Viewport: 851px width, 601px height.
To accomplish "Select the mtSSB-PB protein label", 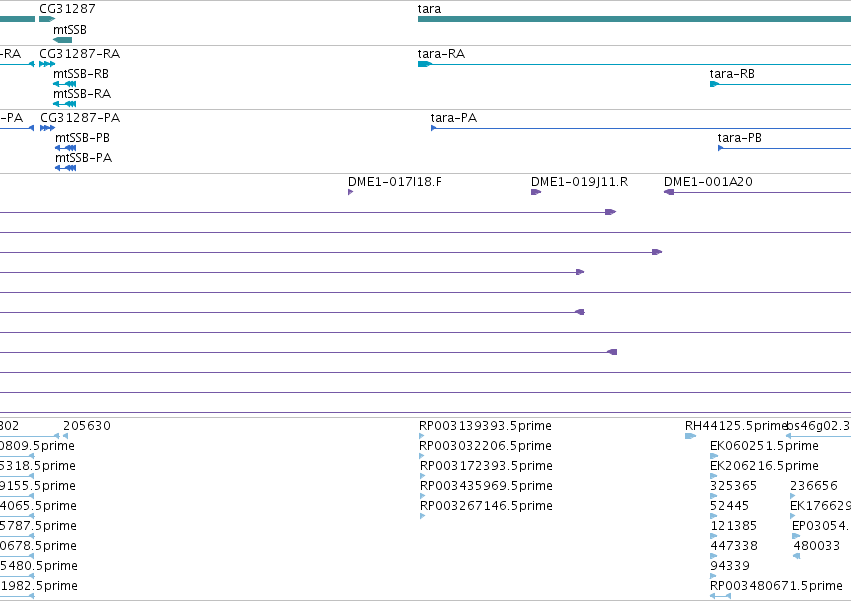I will (x=82, y=138).
